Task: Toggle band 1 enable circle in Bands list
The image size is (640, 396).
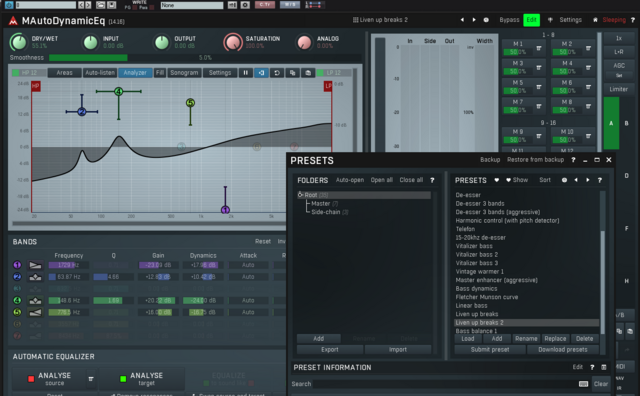Action: point(17,265)
